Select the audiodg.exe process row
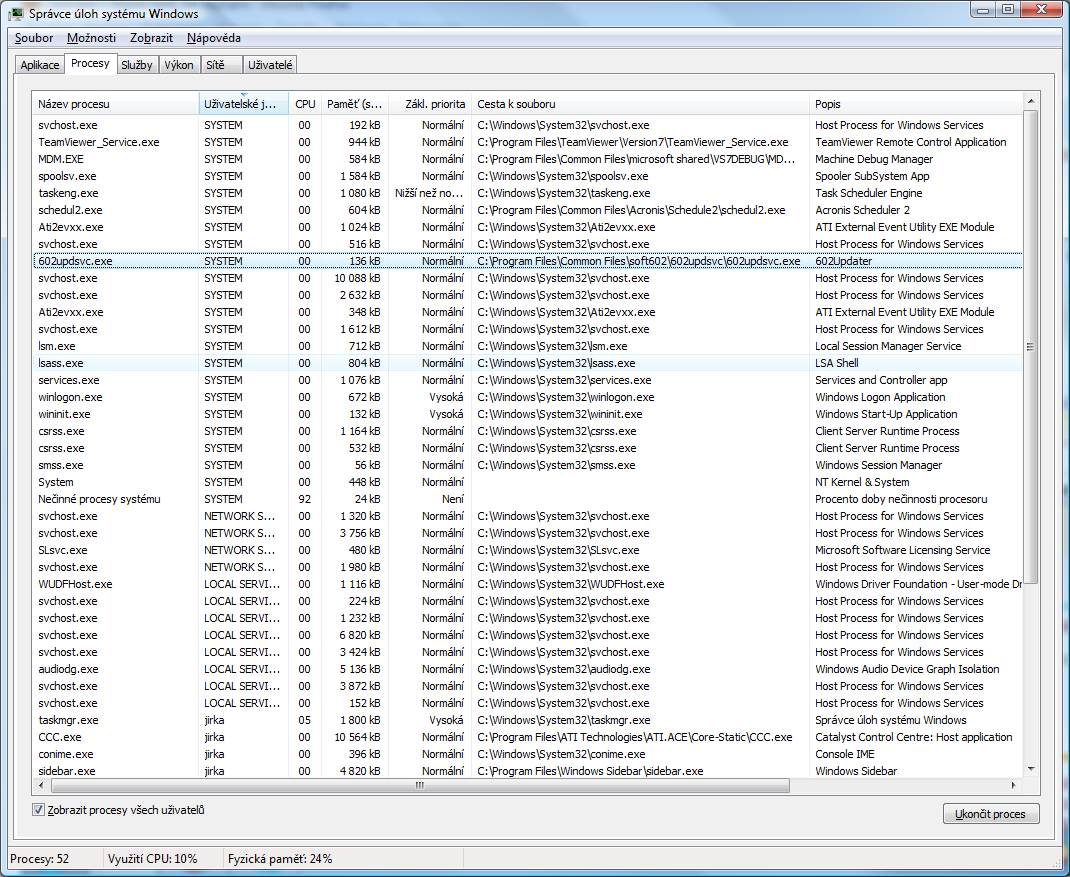 pyautogui.click(x=527, y=669)
